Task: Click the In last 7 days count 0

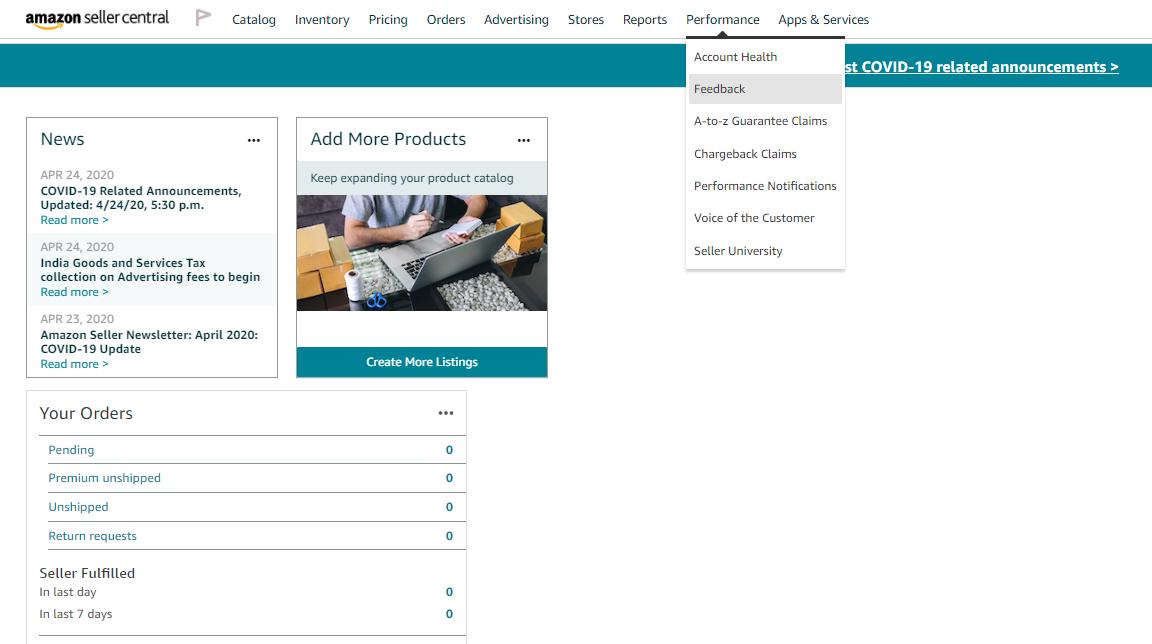Action: (449, 614)
